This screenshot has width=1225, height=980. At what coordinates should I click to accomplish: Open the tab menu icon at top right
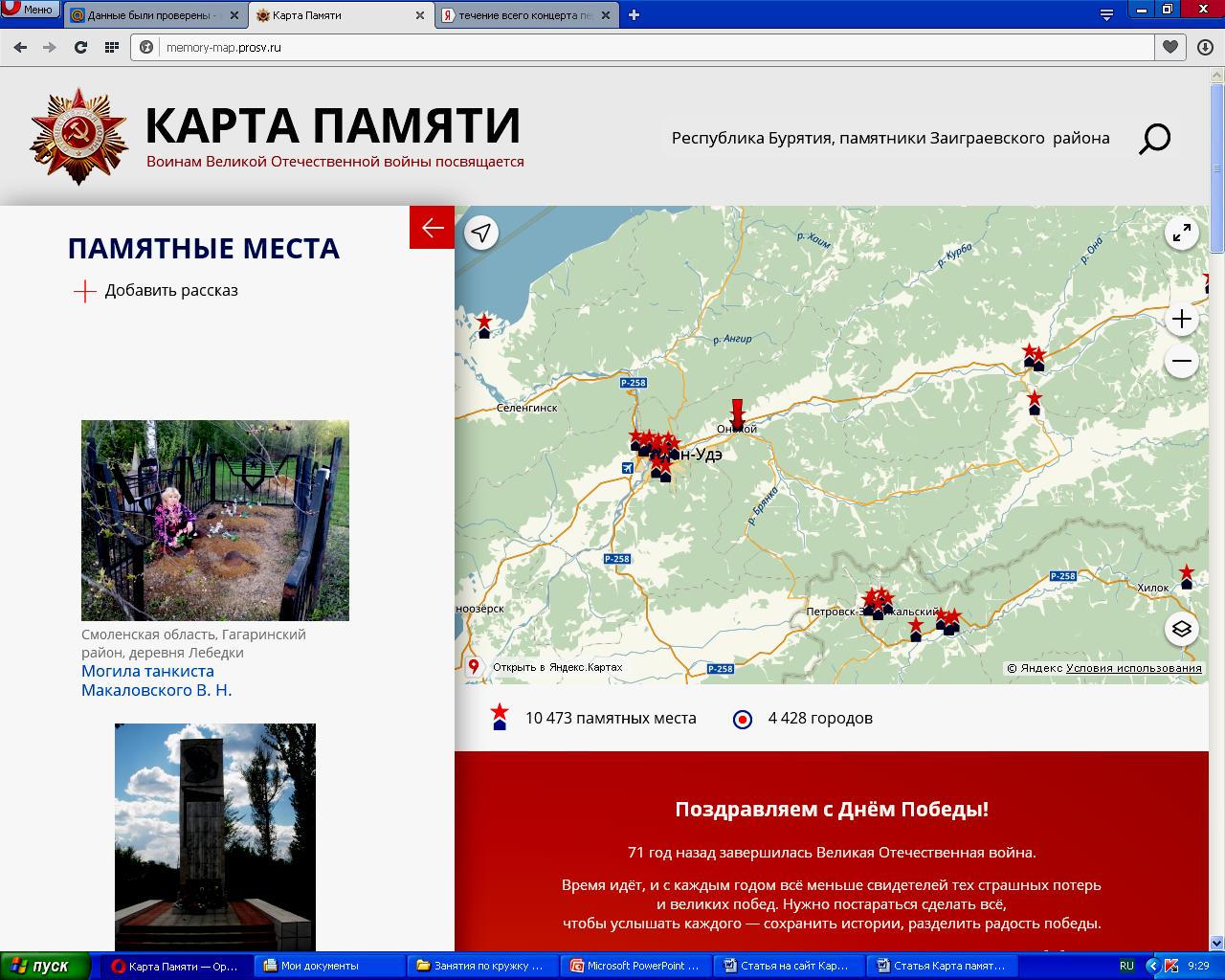coord(1106,14)
